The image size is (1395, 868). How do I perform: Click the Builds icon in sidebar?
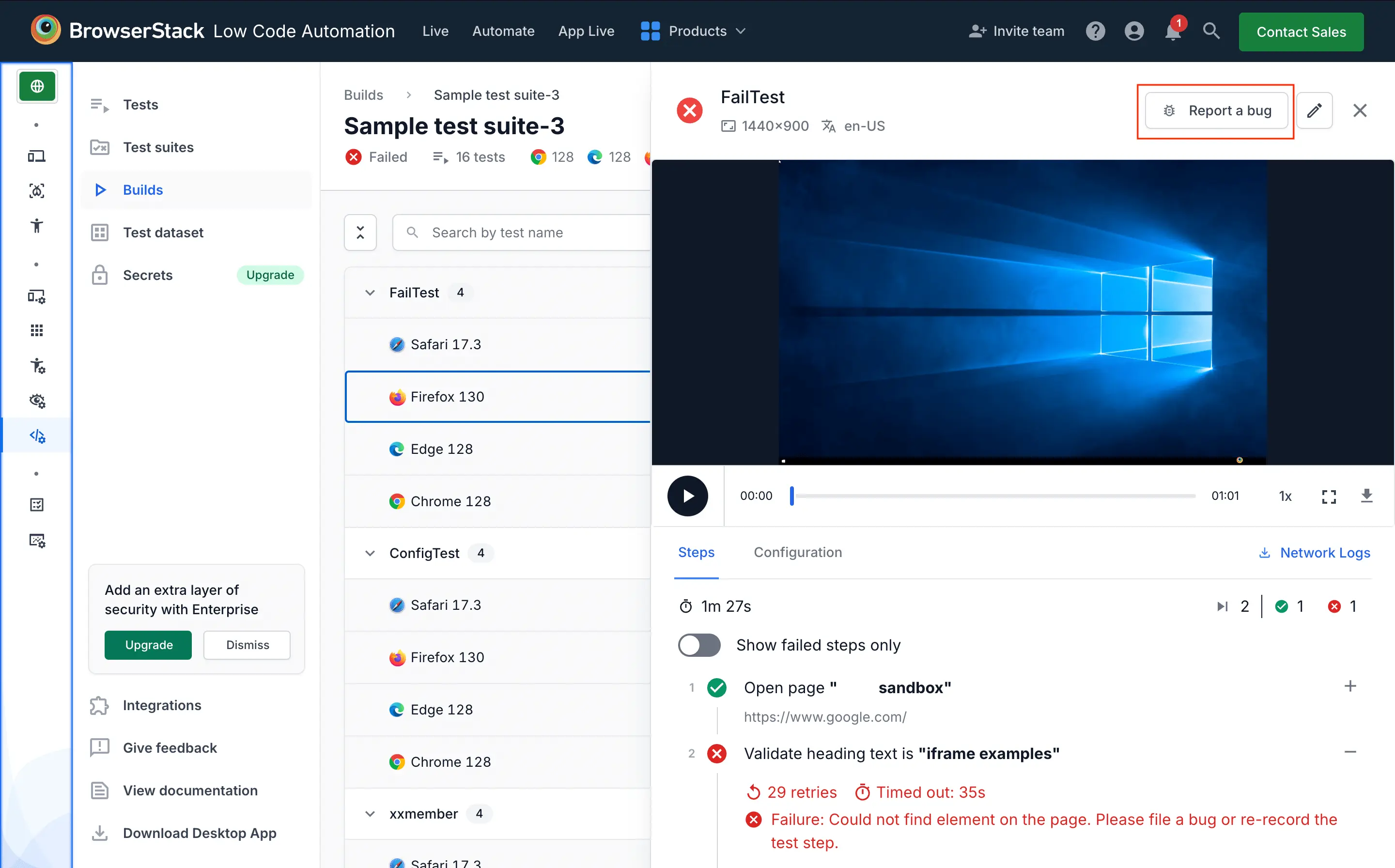coord(100,189)
